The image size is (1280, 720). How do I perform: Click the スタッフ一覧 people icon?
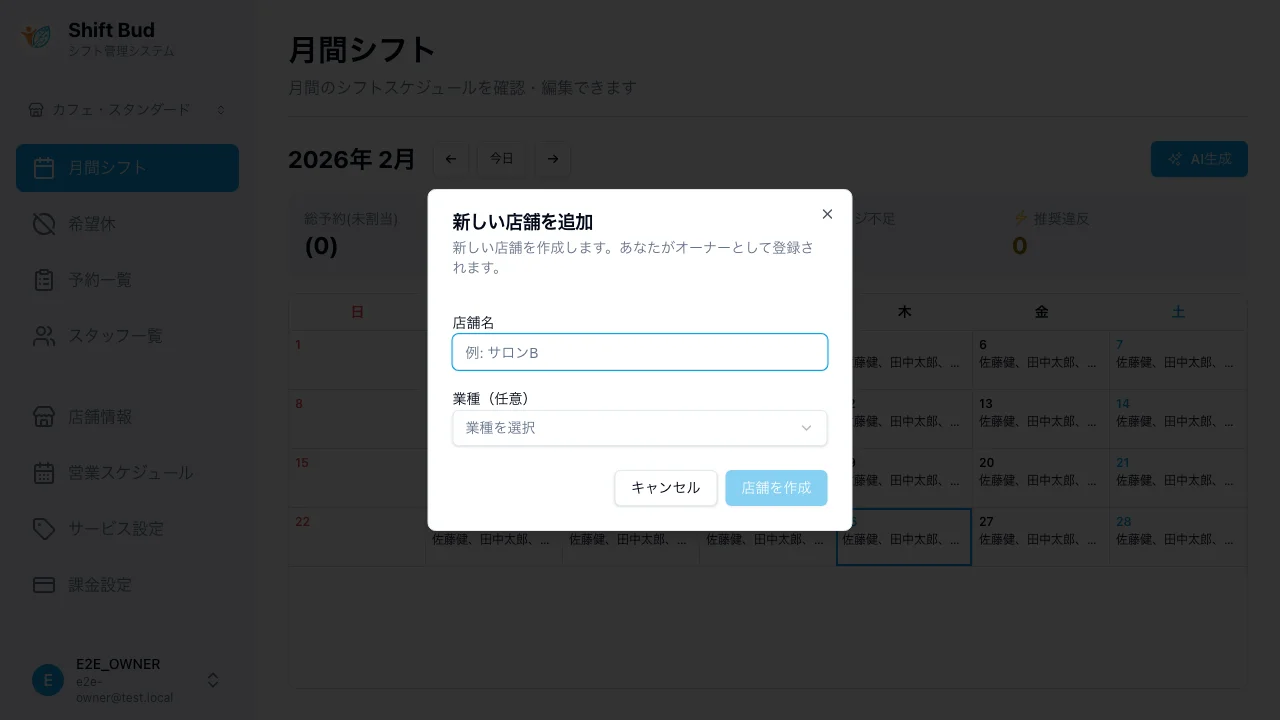44,336
